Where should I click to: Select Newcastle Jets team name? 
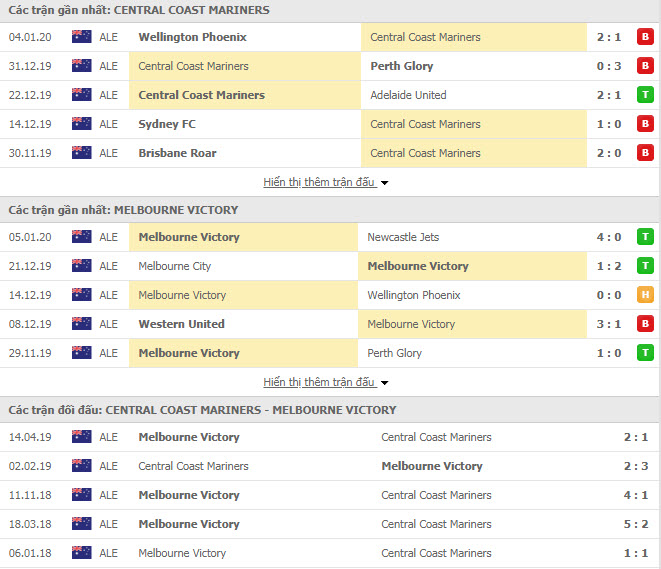tap(403, 237)
